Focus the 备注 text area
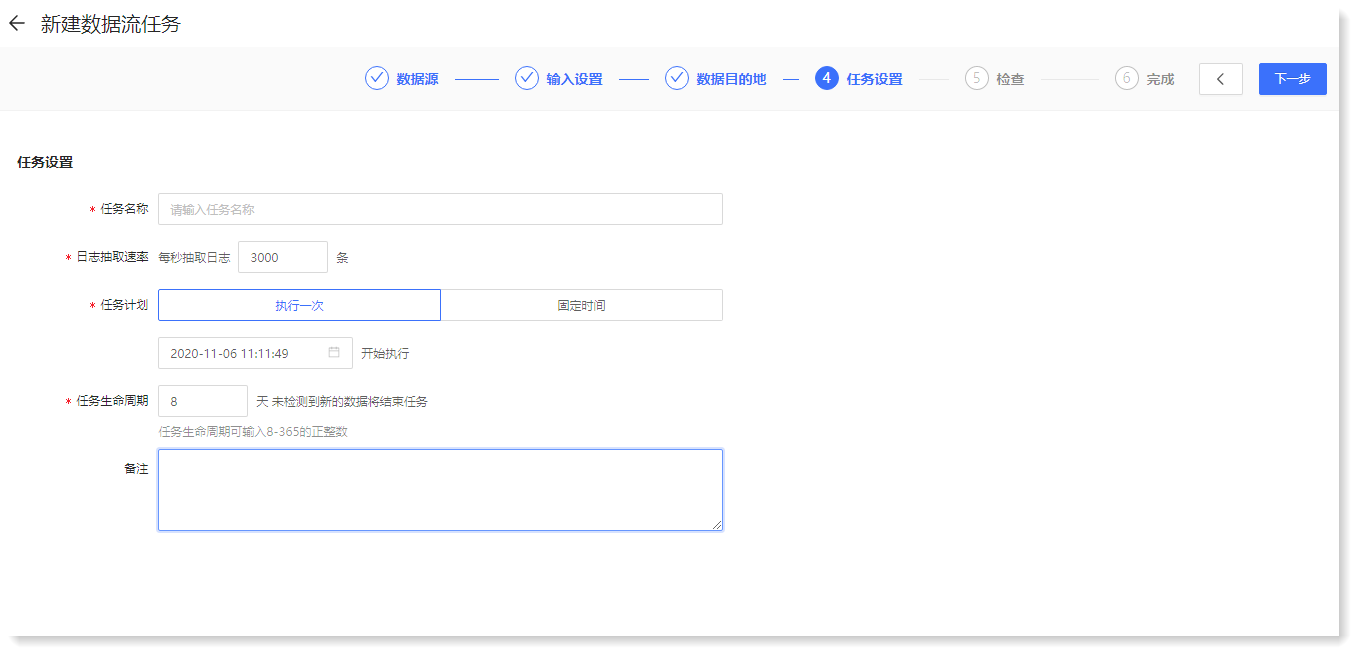 (x=440, y=490)
